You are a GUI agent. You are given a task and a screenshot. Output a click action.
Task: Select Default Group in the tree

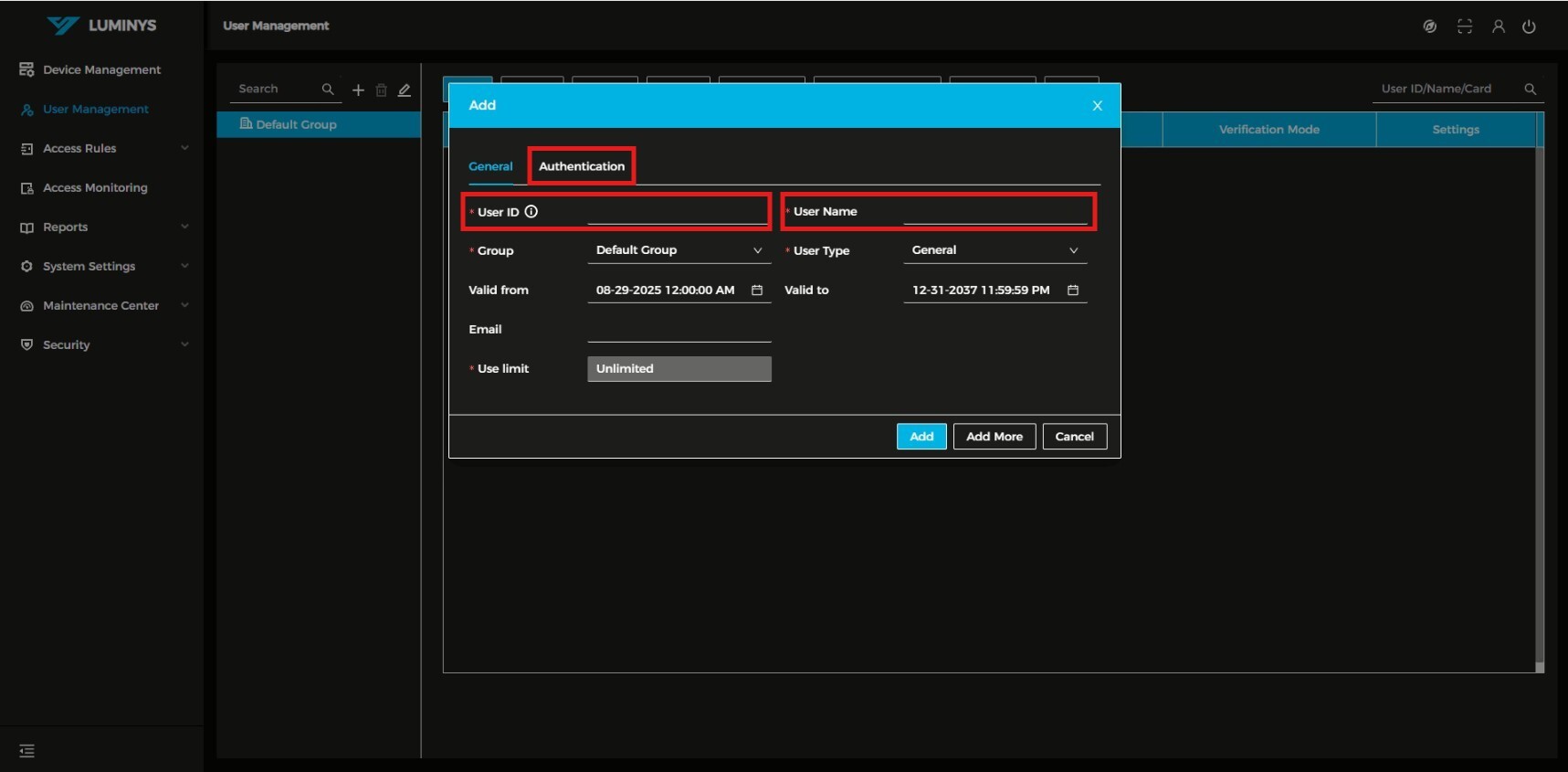[296, 124]
